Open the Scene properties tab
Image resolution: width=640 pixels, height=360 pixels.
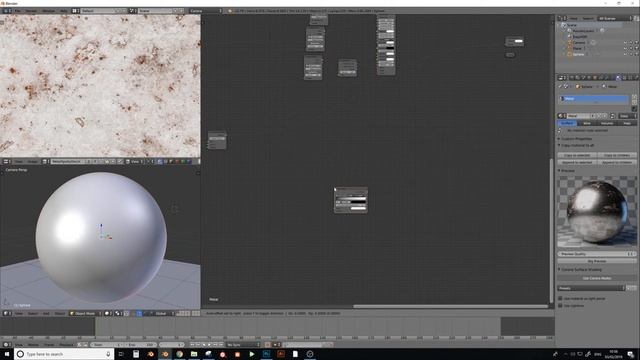[x=583, y=78]
